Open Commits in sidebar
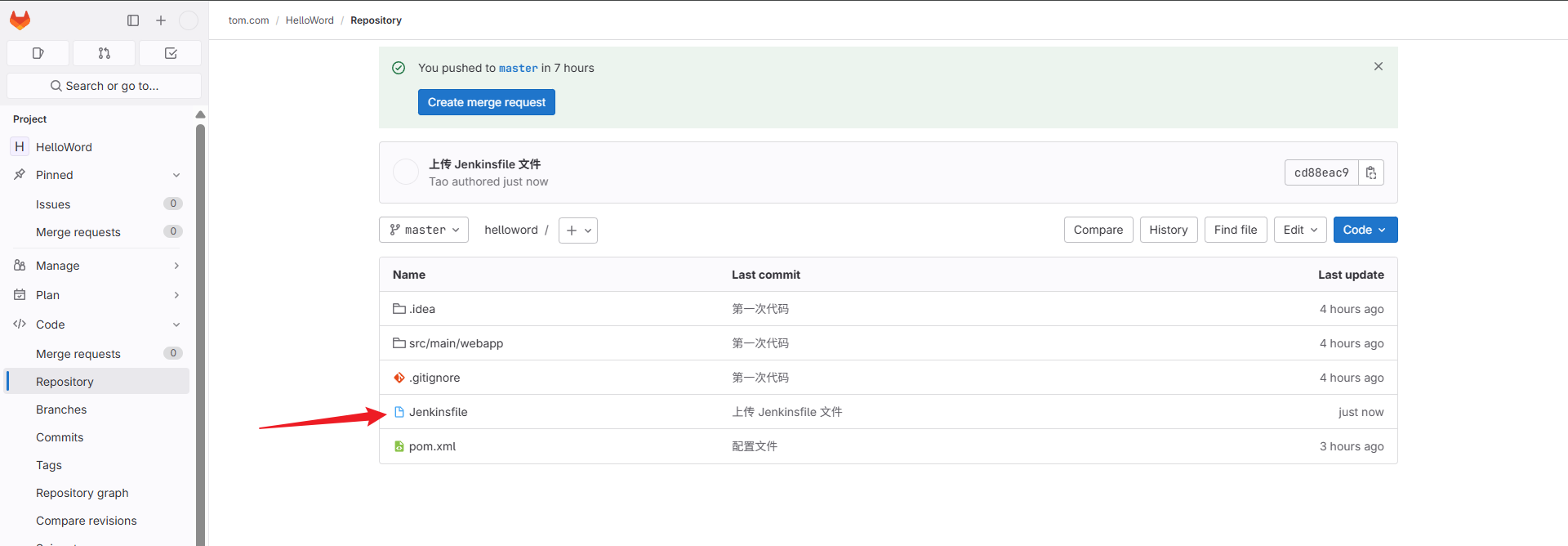Viewport: 1568px width, 546px height. [x=98, y=437]
